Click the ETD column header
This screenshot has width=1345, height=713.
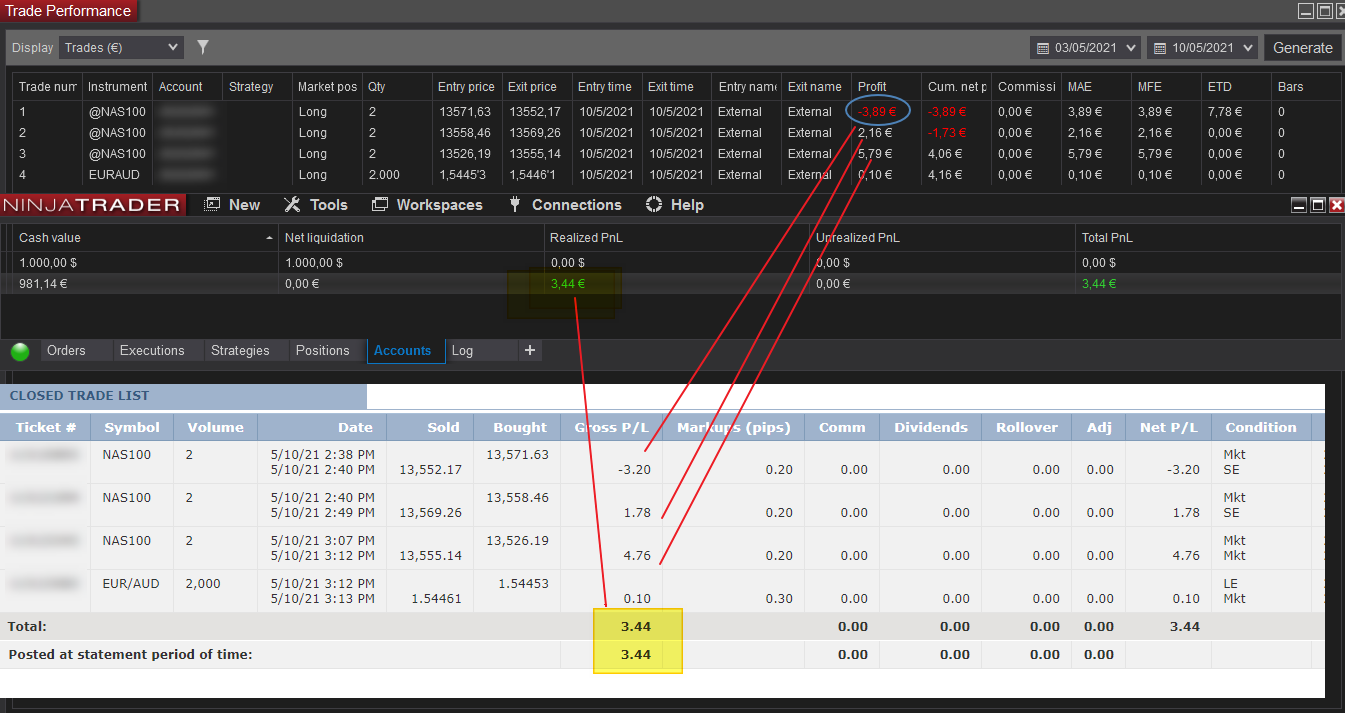click(1236, 87)
